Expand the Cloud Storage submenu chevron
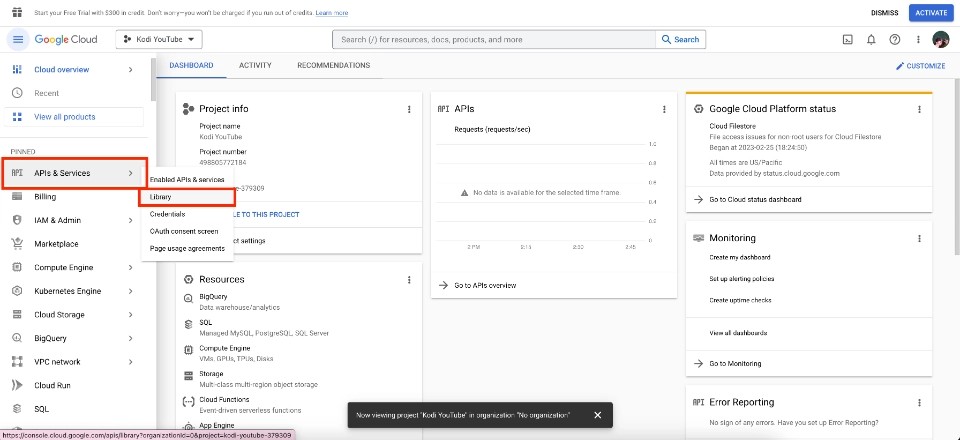This screenshot has width=960, height=440. click(130, 315)
